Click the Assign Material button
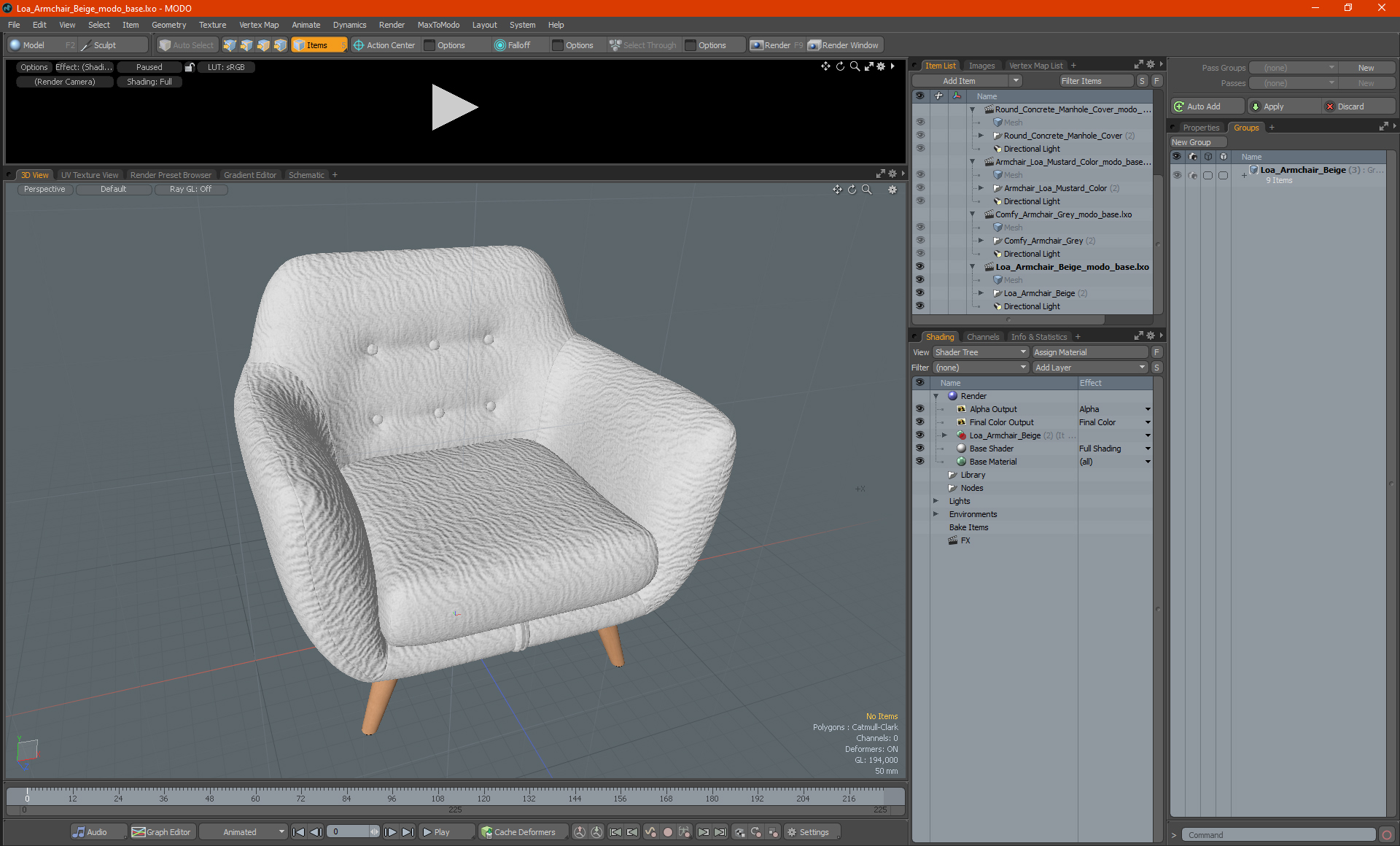 pyautogui.click(x=1089, y=352)
